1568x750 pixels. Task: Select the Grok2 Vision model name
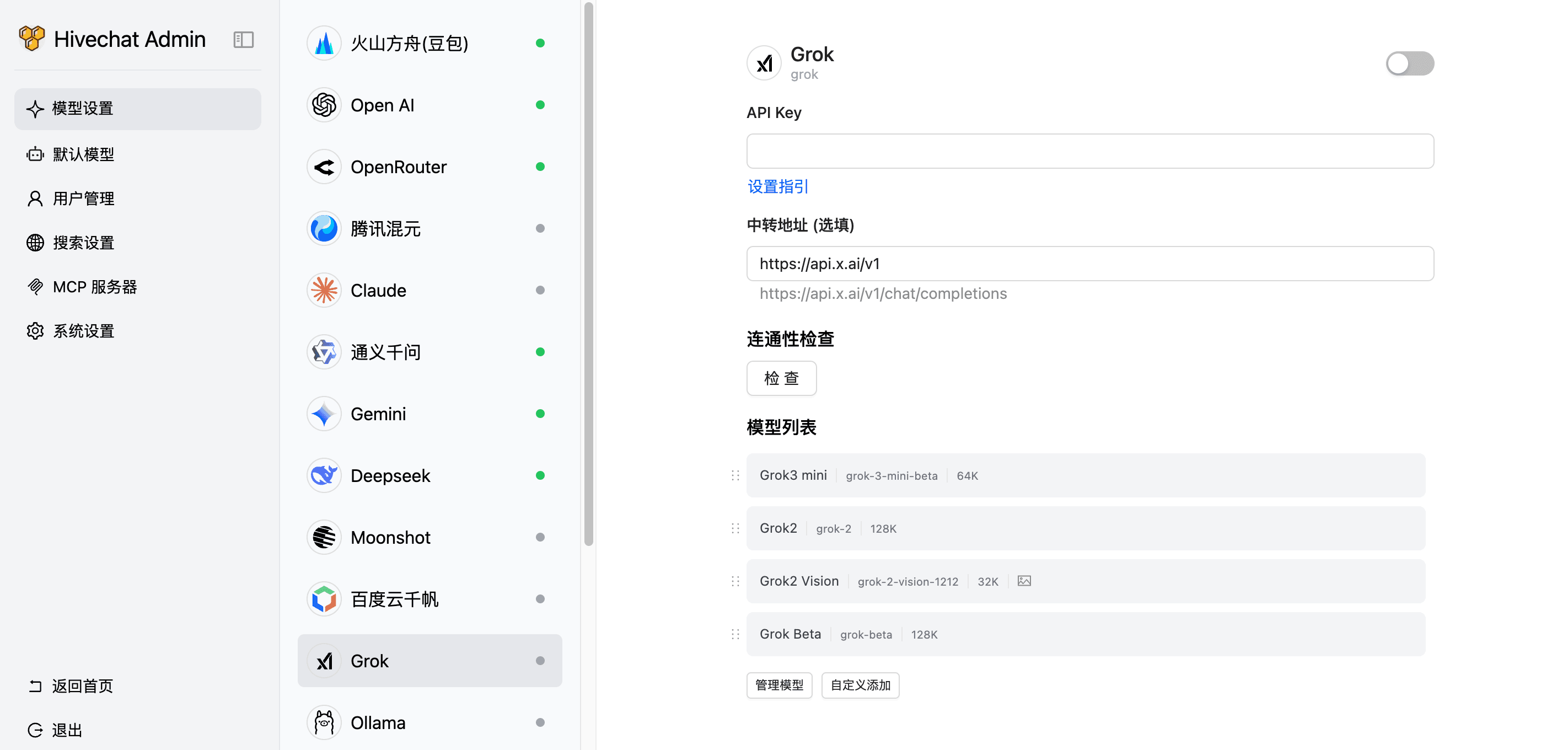coord(798,581)
